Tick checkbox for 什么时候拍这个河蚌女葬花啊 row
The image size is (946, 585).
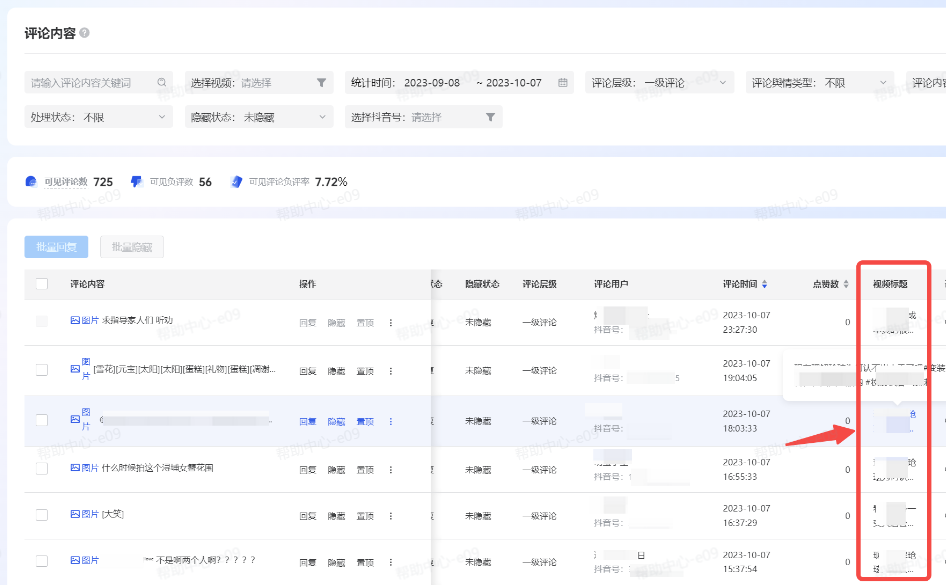tap(42, 468)
